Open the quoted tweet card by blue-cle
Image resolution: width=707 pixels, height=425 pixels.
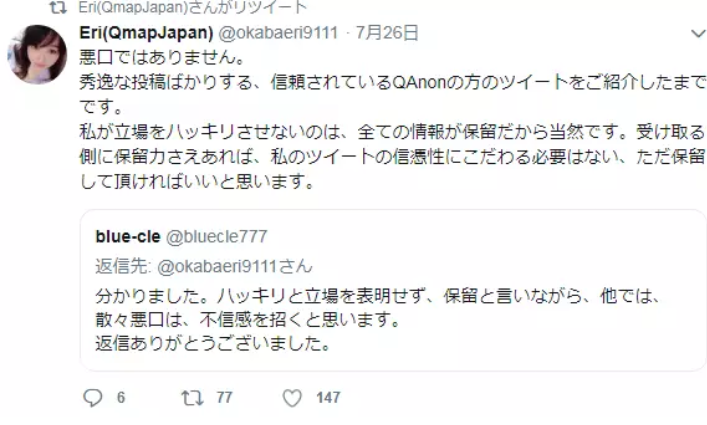point(393,290)
